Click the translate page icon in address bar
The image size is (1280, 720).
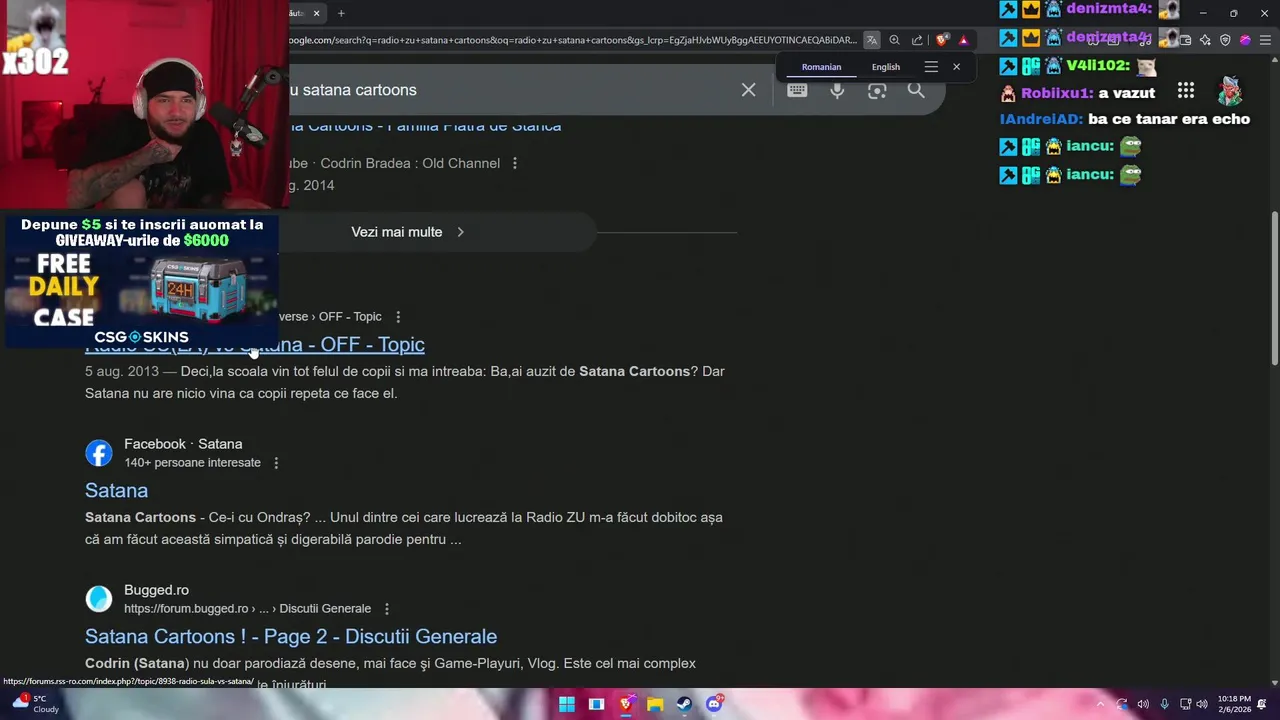[872, 40]
